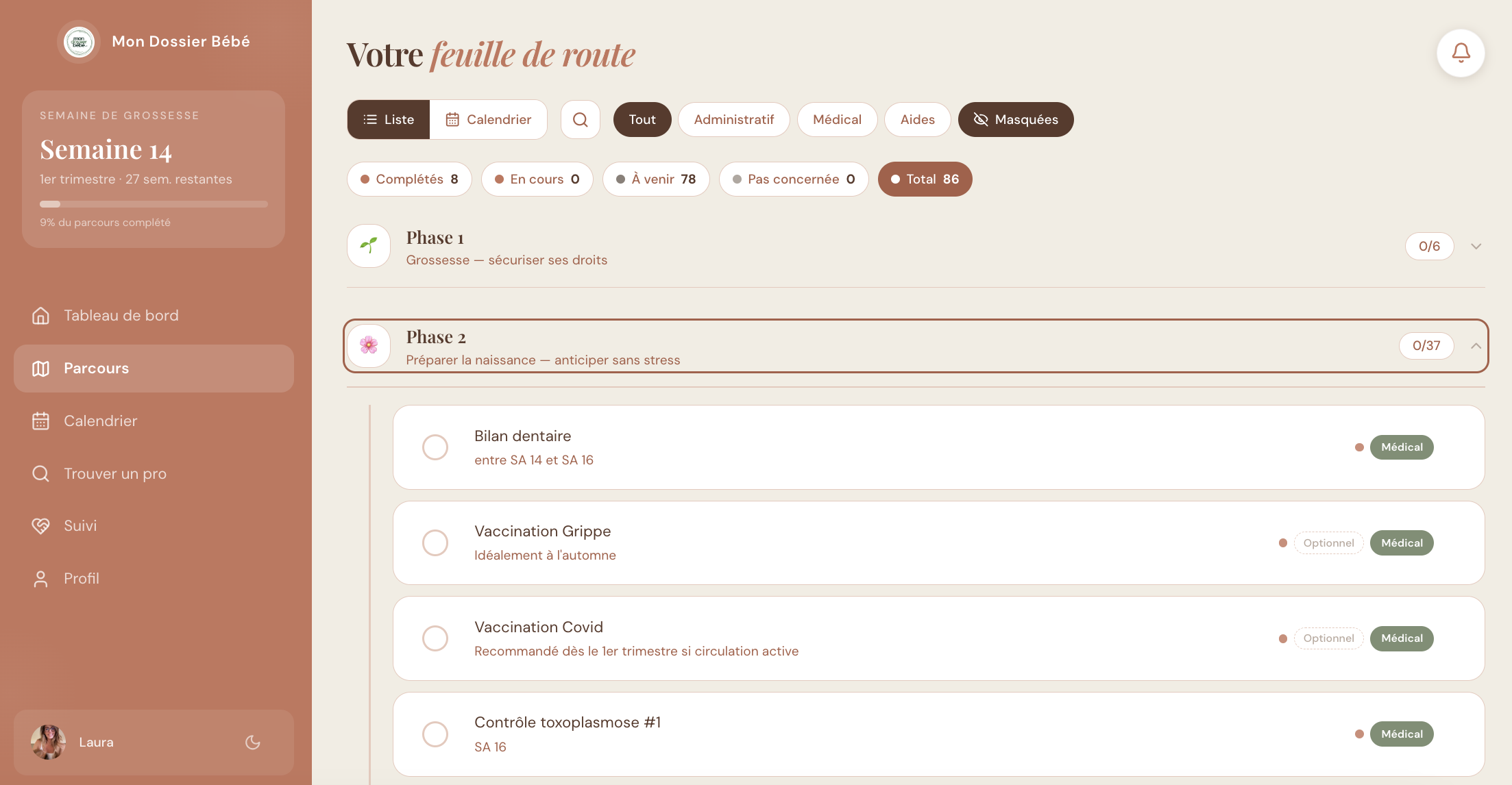Click the Suivi heart icon
This screenshot has width=1512, height=785.
click(x=40, y=526)
